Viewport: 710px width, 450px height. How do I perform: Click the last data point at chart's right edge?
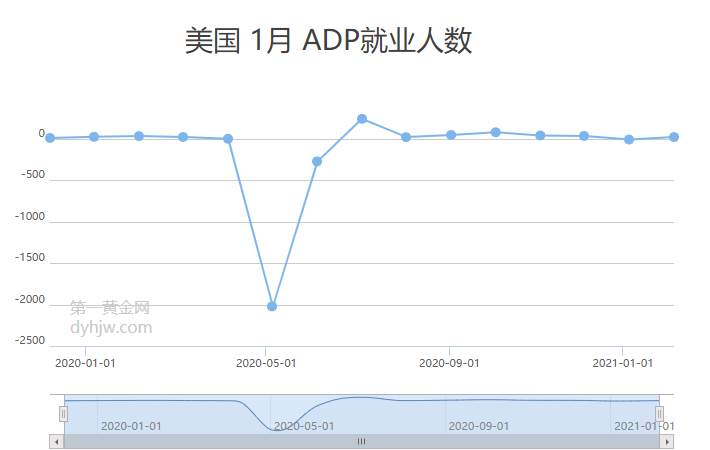coord(674,137)
